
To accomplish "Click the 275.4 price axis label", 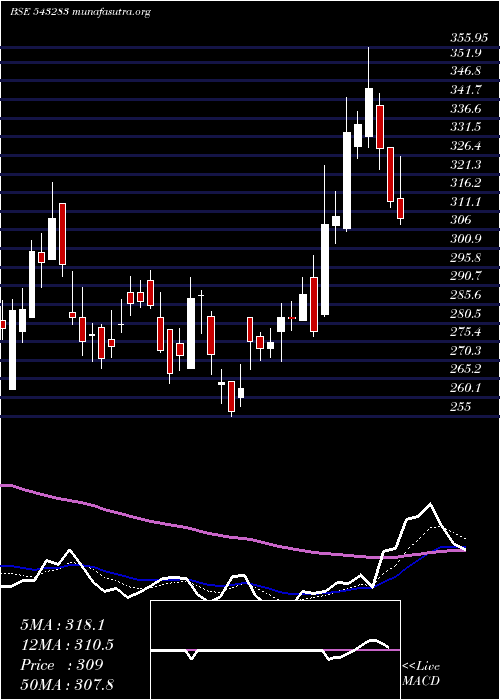I will [x=465, y=332].
